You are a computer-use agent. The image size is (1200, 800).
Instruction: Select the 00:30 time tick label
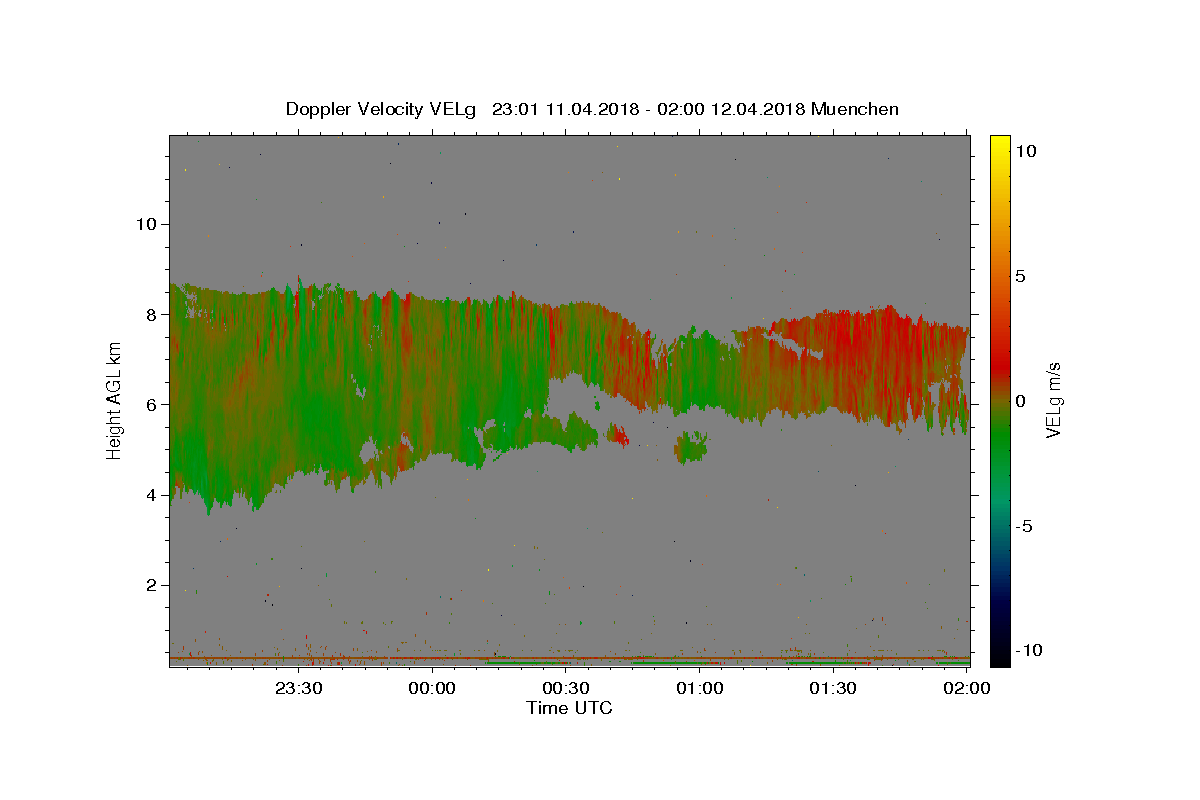click(566, 688)
